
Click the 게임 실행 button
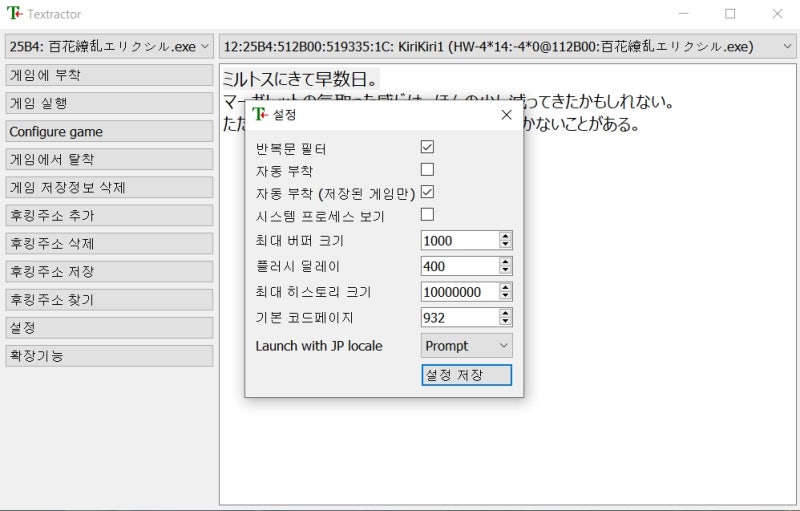pos(109,103)
